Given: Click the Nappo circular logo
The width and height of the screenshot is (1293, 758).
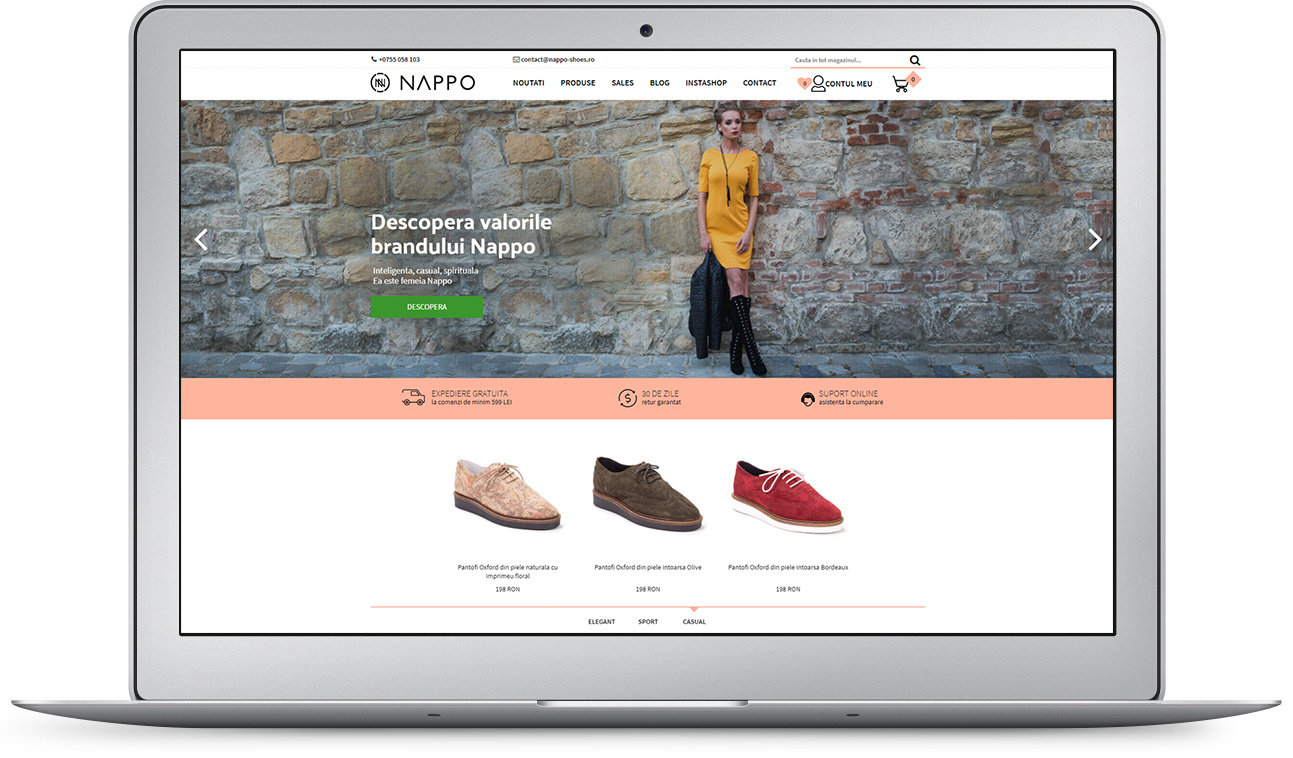Looking at the screenshot, I should tap(380, 83).
